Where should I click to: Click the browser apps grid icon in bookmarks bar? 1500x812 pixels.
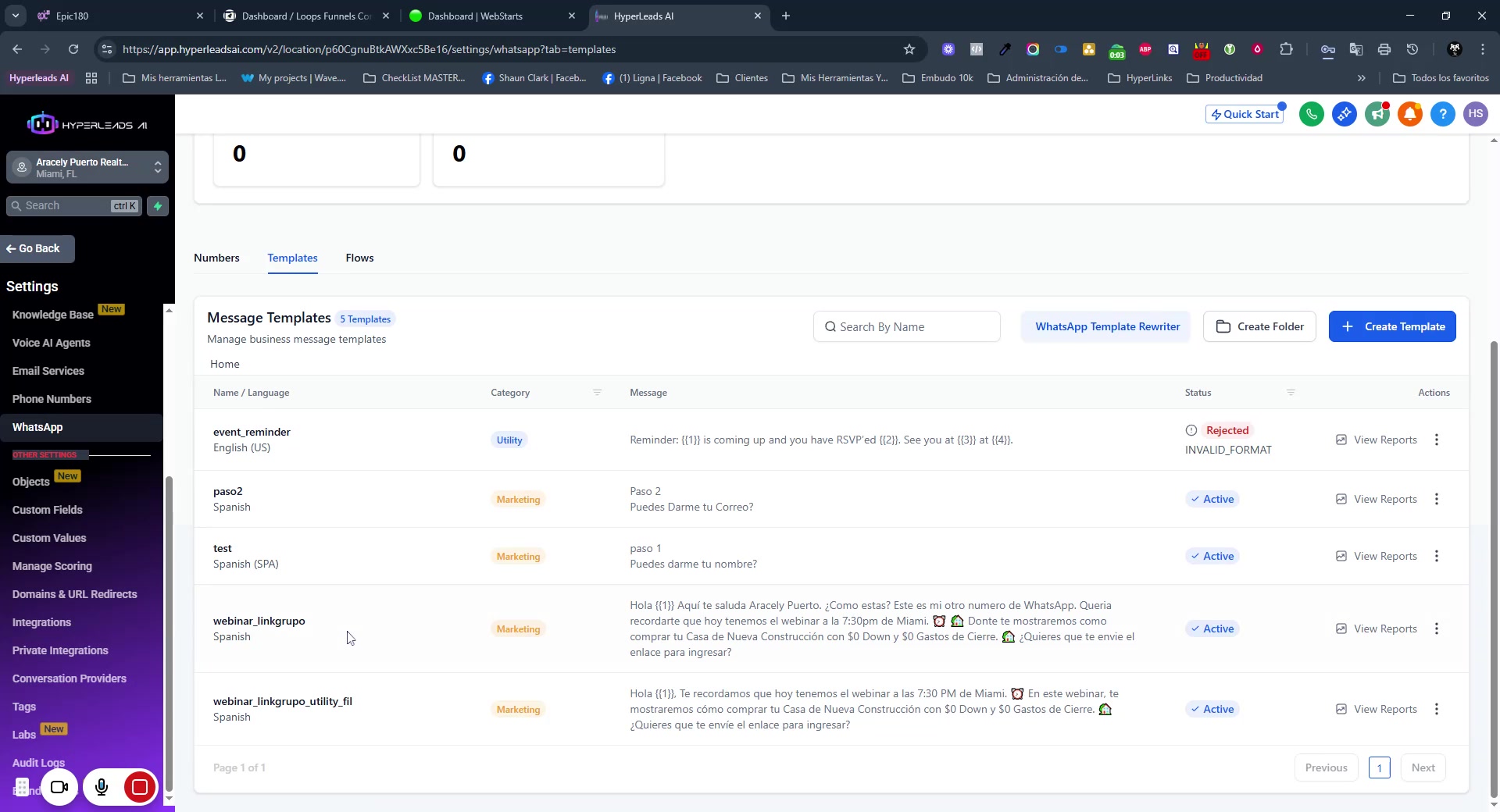[91, 78]
